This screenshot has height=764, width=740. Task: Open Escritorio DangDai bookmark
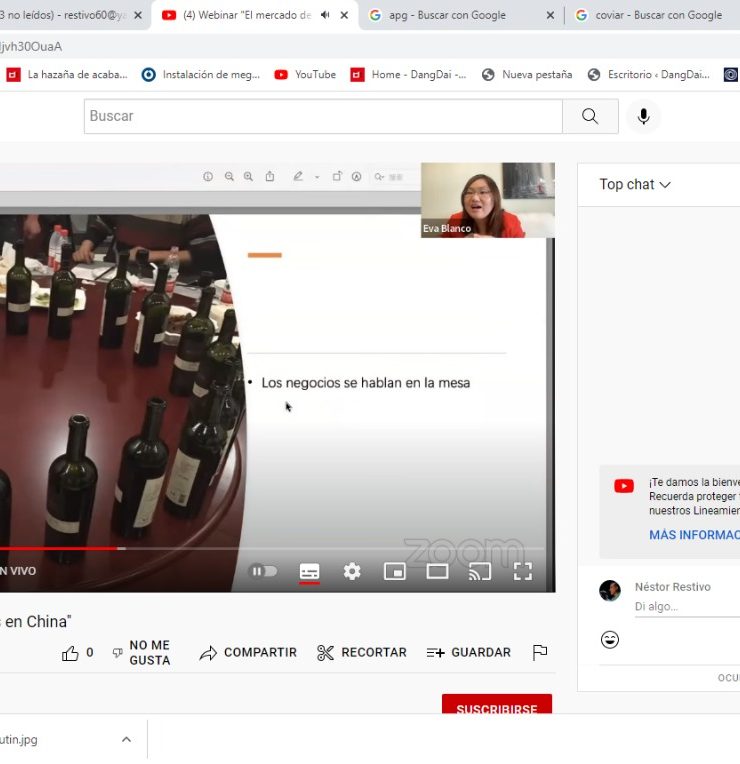[x=648, y=75]
